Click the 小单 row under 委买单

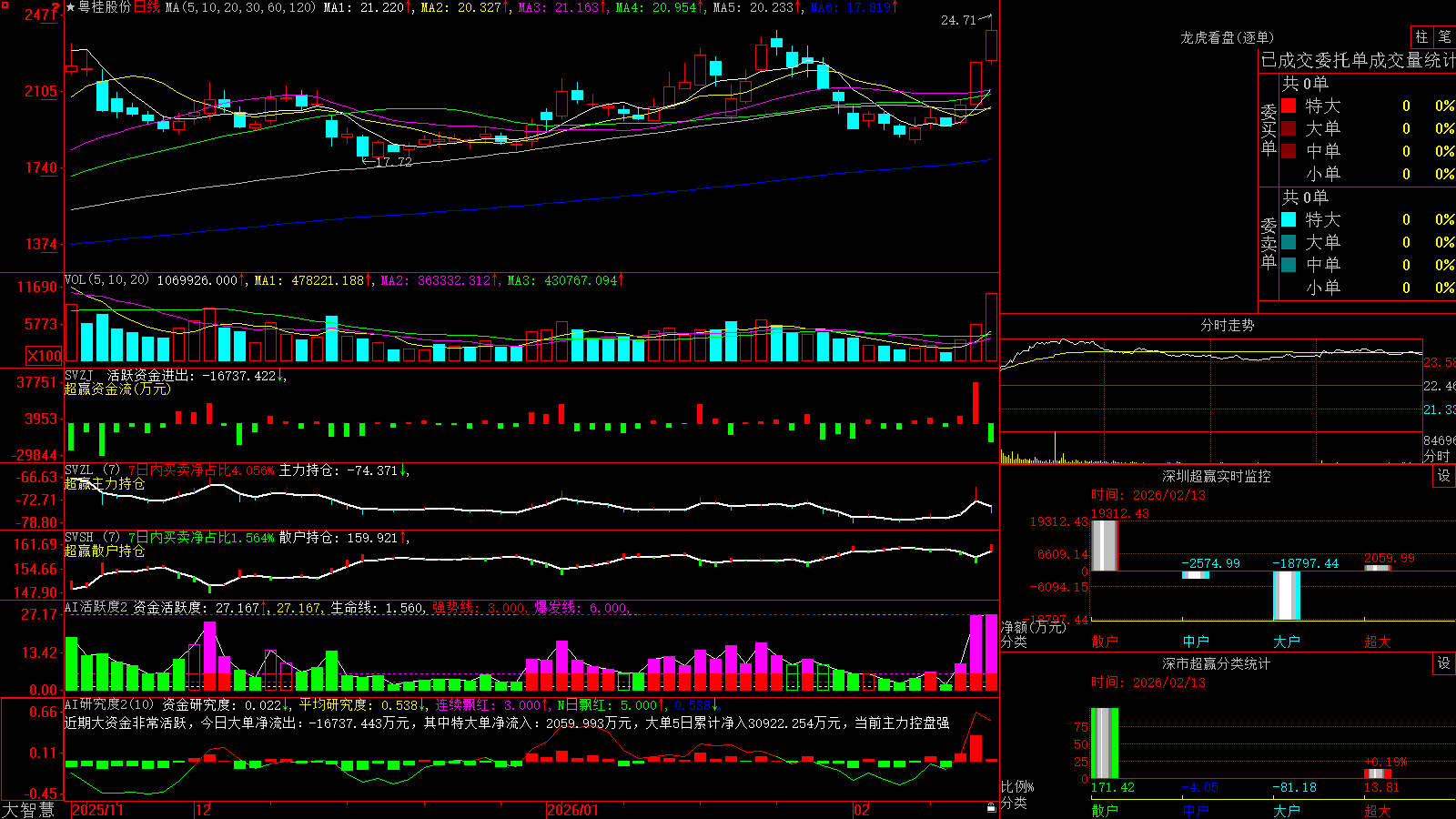point(1368,174)
